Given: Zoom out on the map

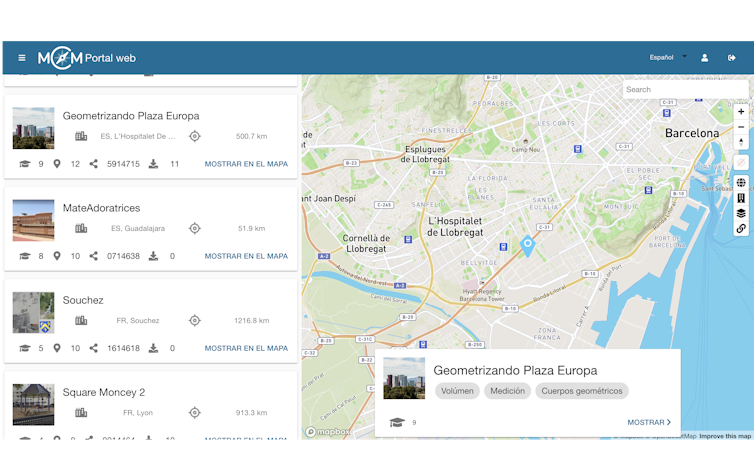Looking at the screenshot, I should 741,127.
